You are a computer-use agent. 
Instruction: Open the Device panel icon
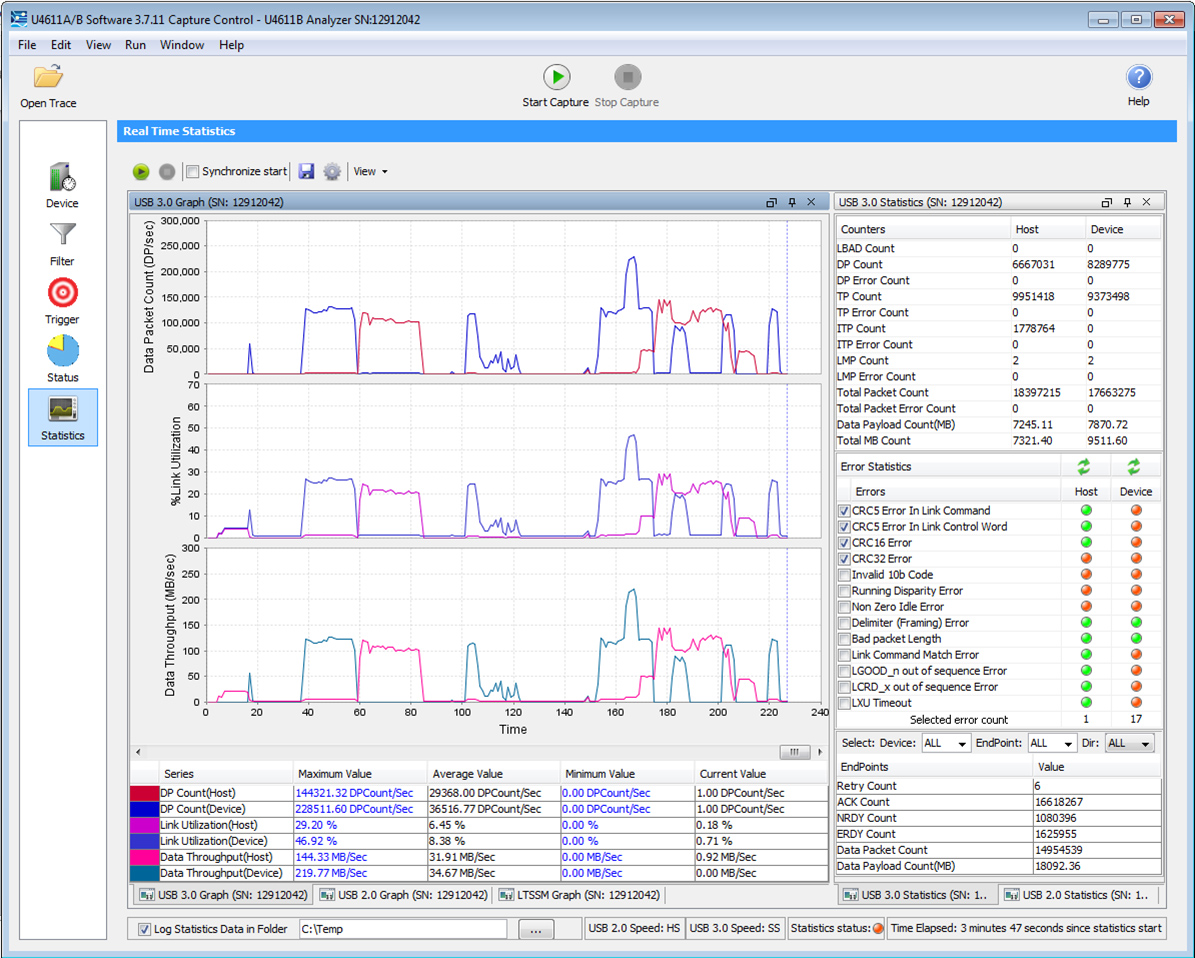[x=62, y=178]
